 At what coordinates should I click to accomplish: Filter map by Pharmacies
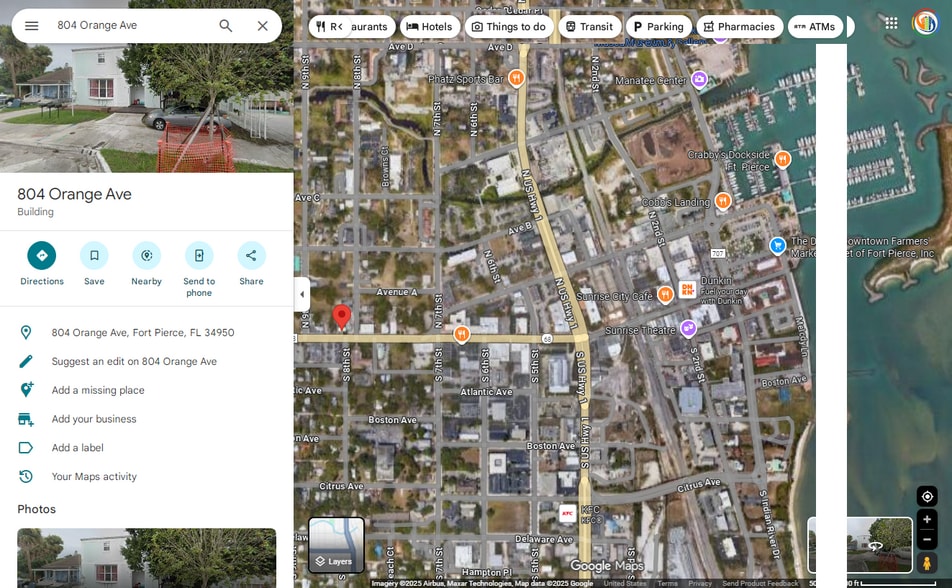coord(739,27)
